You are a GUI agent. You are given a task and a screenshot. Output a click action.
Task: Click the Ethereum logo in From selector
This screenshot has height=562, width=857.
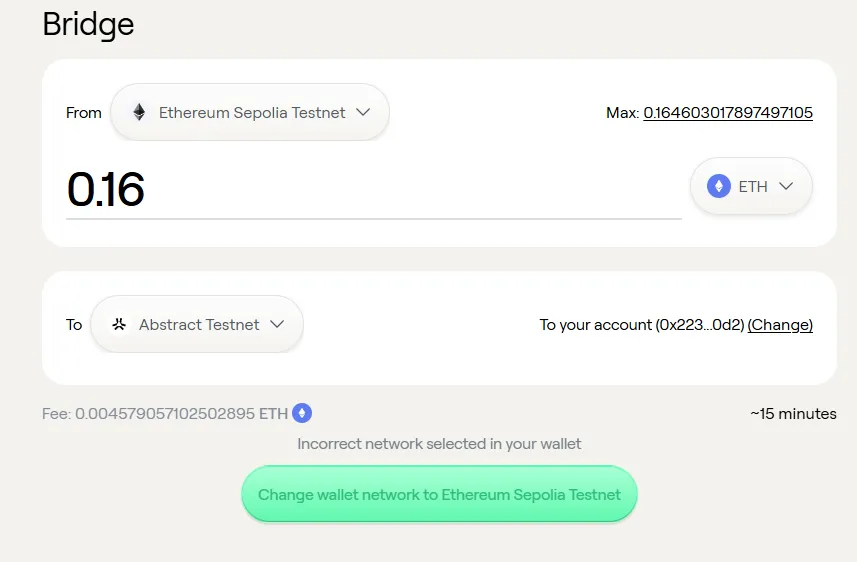click(139, 113)
